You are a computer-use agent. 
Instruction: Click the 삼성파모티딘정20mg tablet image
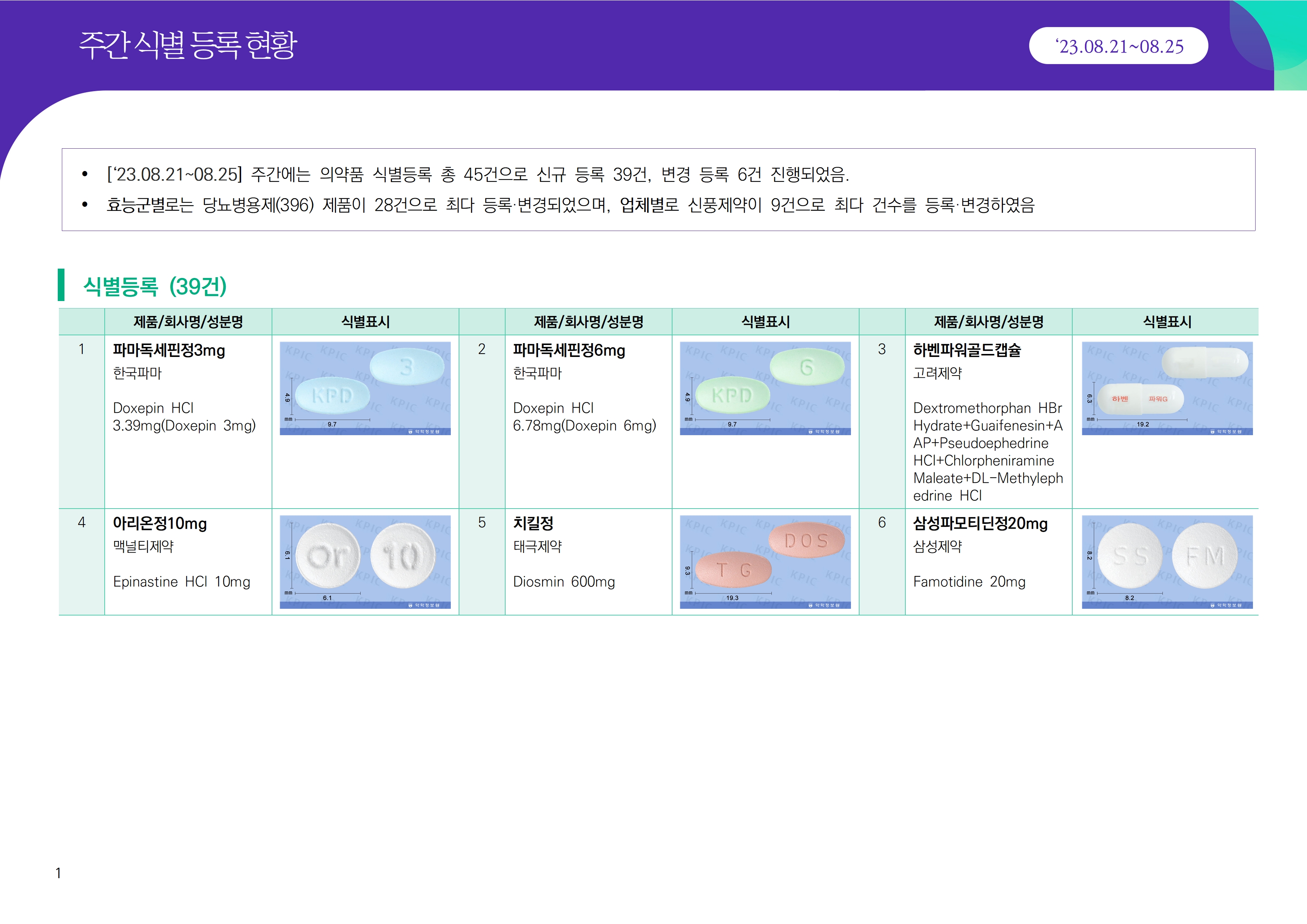pos(1167,561)
